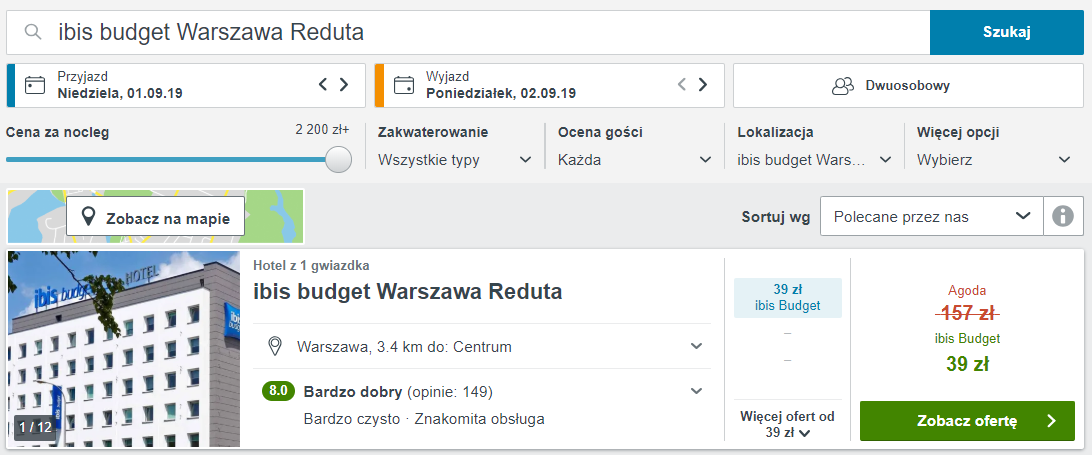Click the hotel search input field
Image resolution: width=1092 pixels, height=455 pixels.
[x=468, y=32]
